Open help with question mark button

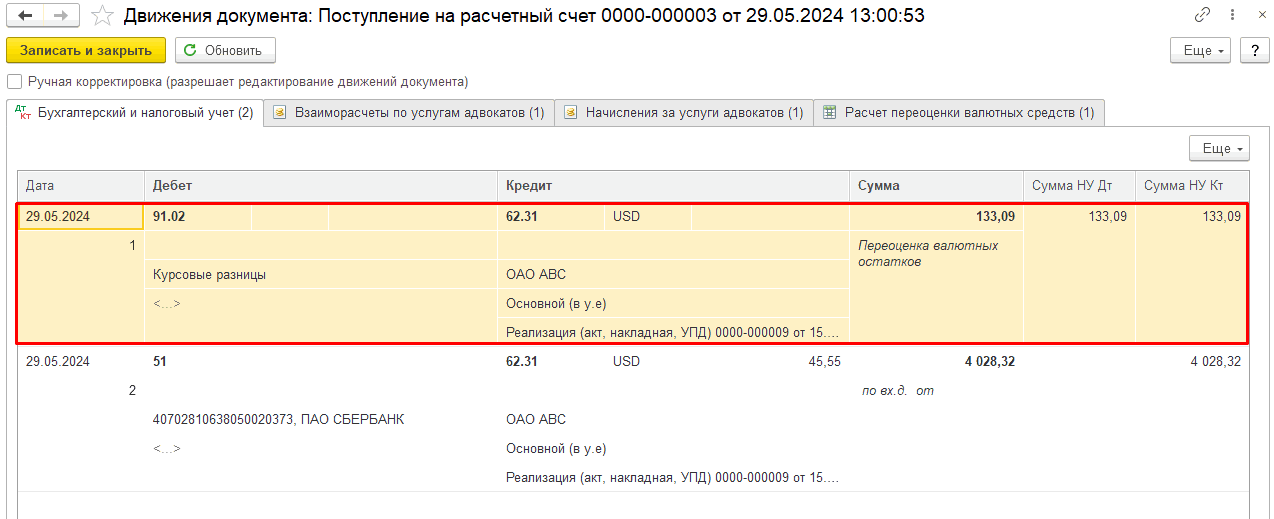point(1254,51)
